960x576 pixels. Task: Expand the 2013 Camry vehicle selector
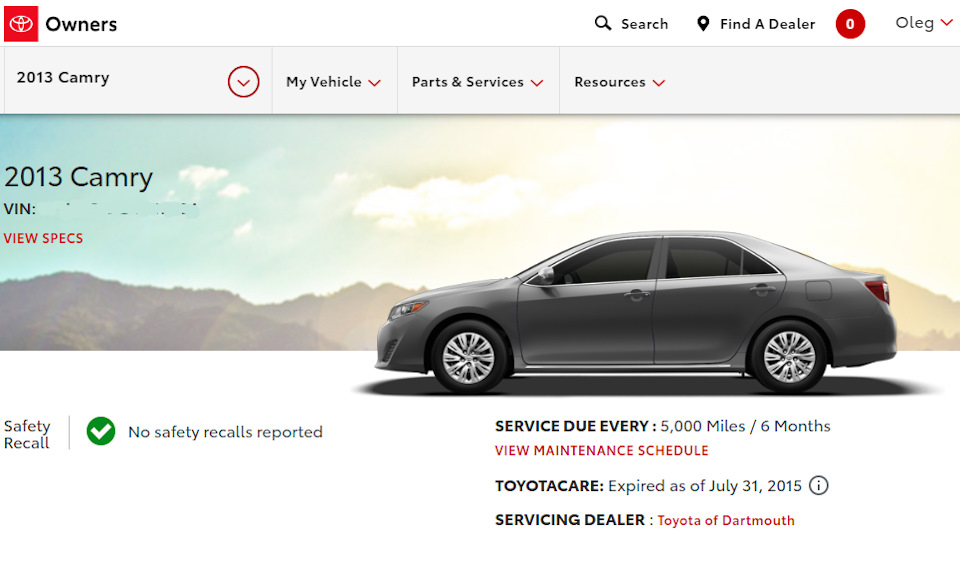[243, 81]
